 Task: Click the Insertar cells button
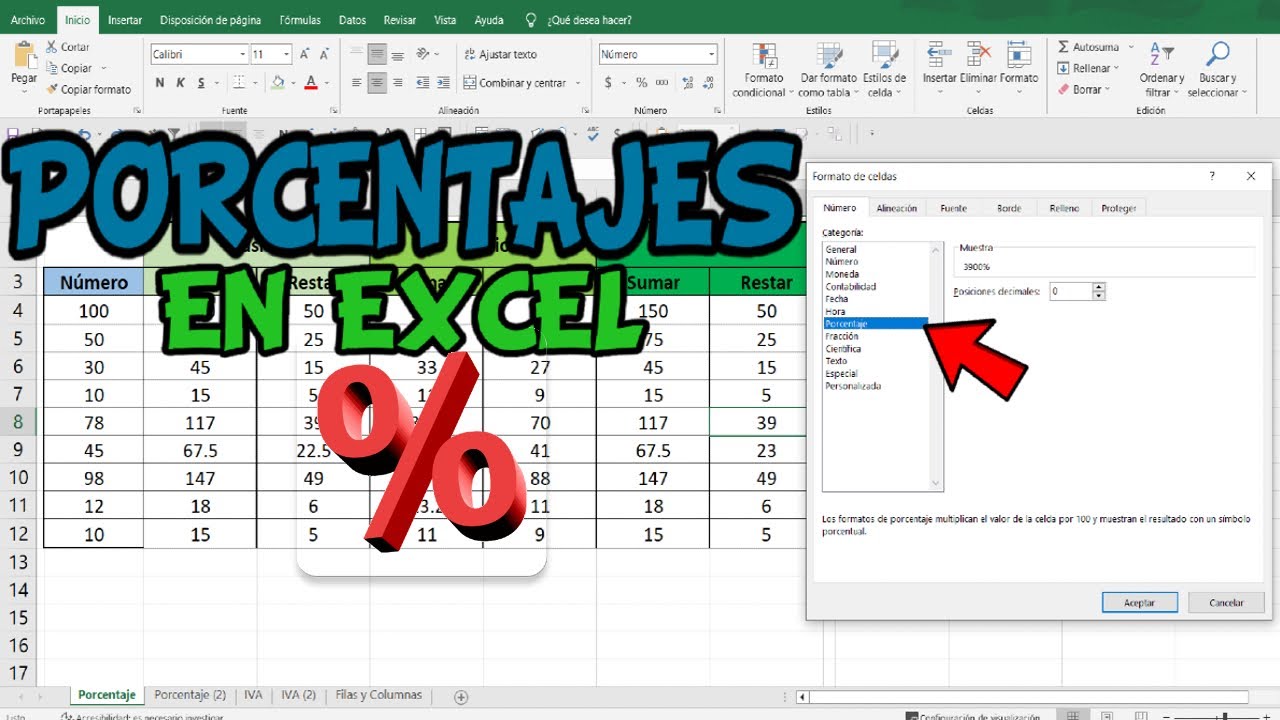pos(939,68)
